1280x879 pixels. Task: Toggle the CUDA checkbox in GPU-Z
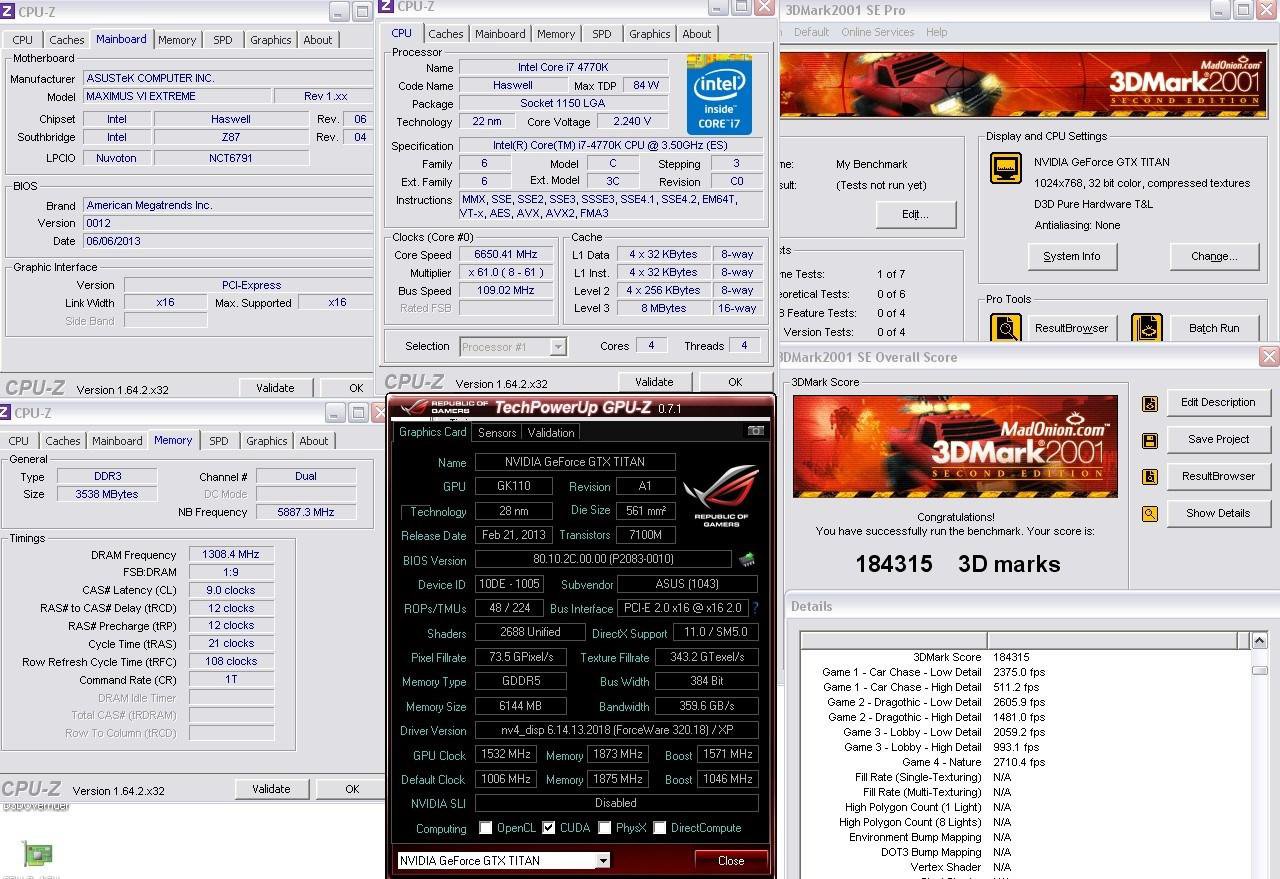click(548, 828)
